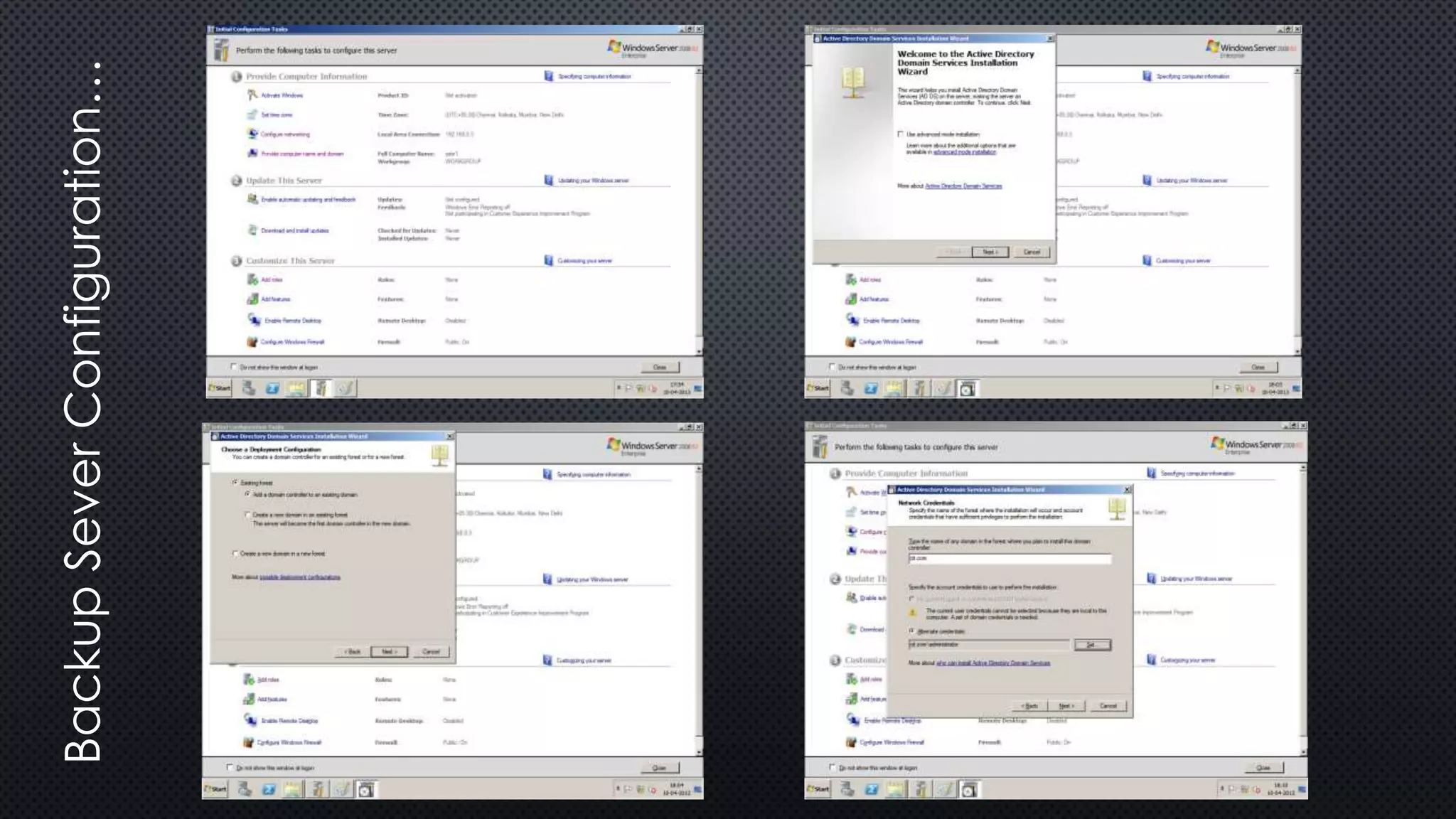Open 'possible deployment configurations' link
The height and width of the screenshot is (819, 1456).
pyautogui.click(x=300, y=577)
